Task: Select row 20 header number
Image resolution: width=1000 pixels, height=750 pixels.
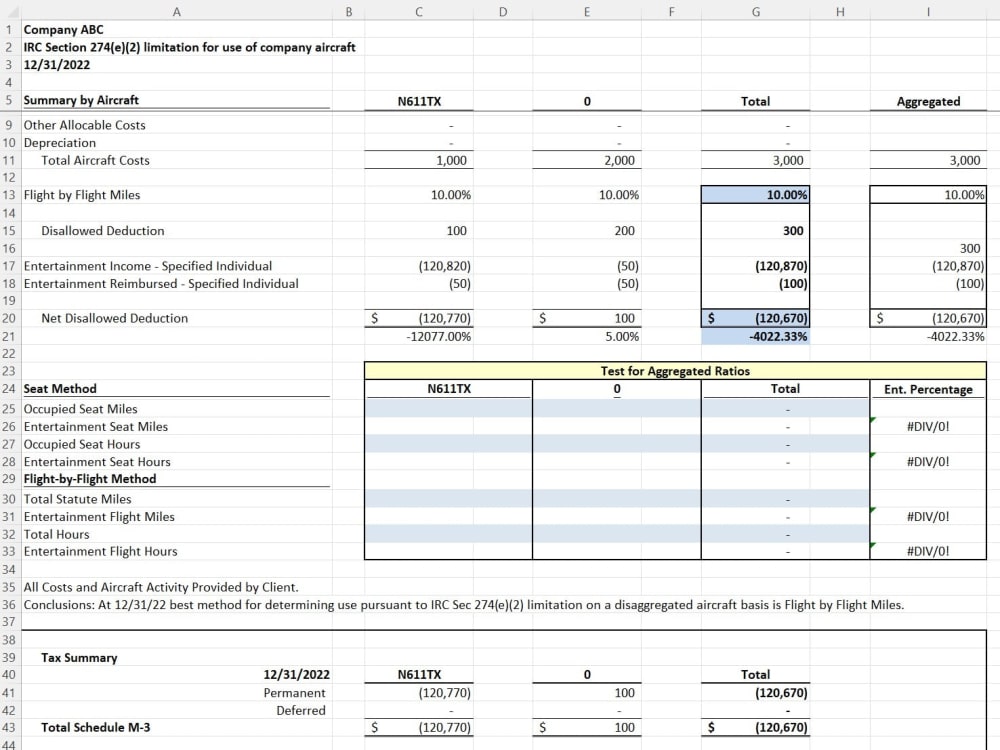Action: click(10, 318)
